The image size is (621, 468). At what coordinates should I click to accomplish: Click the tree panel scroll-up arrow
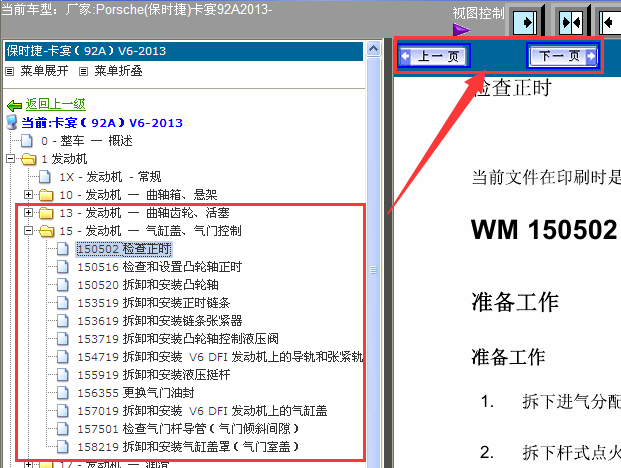(373, 49)
